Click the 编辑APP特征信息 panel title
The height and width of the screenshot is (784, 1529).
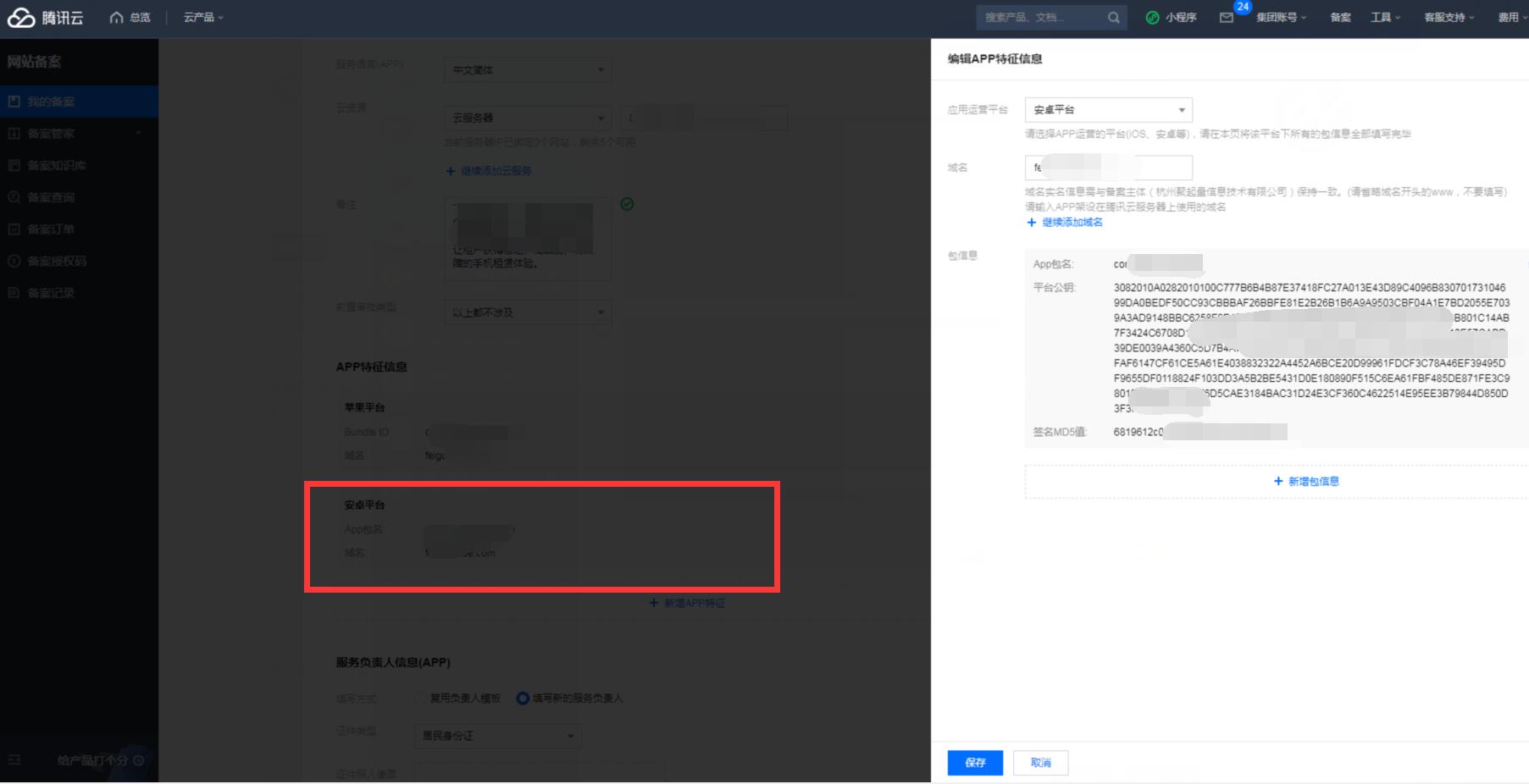coord(994,59)
